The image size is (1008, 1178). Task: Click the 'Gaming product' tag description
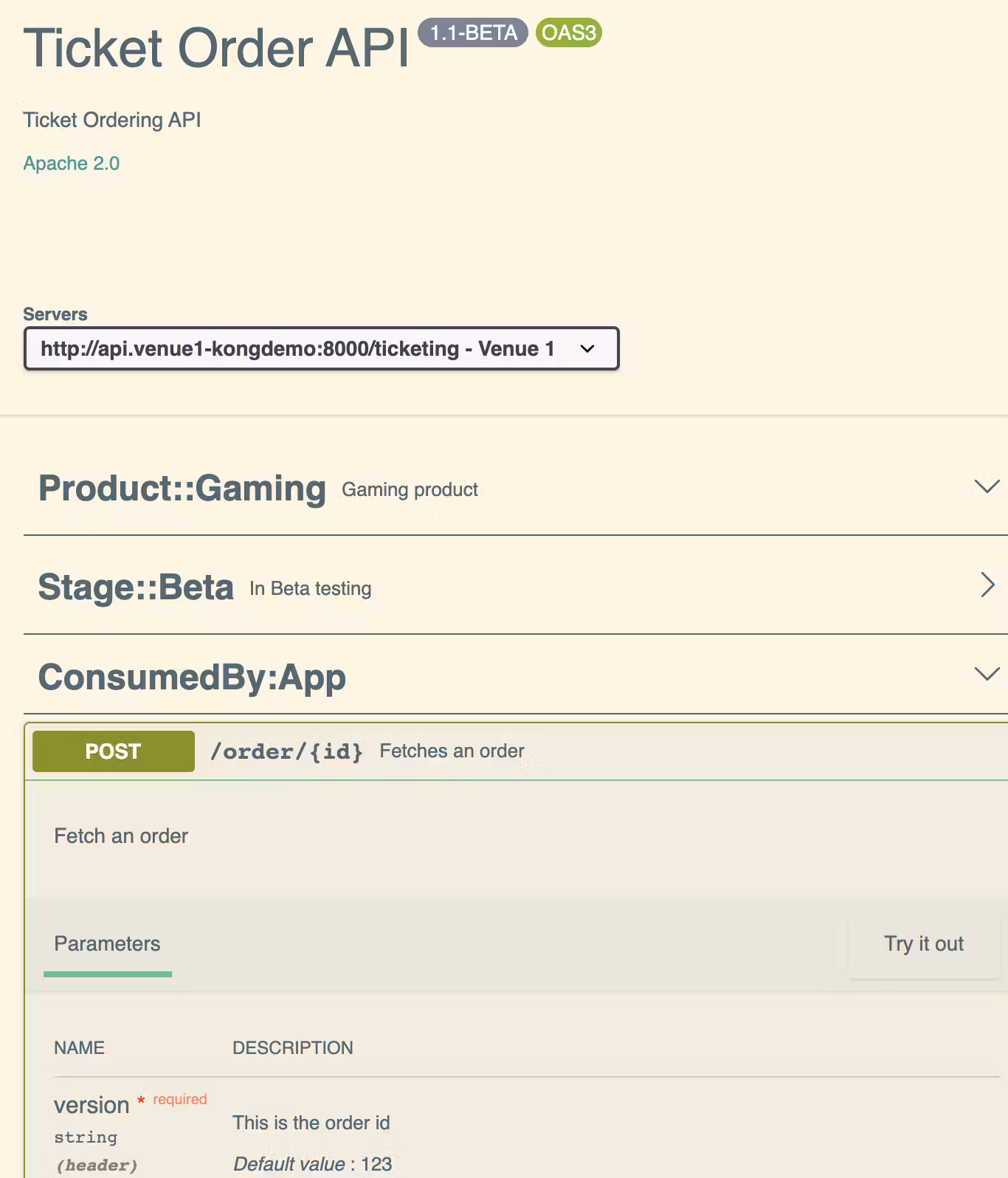tap(410, 489)
